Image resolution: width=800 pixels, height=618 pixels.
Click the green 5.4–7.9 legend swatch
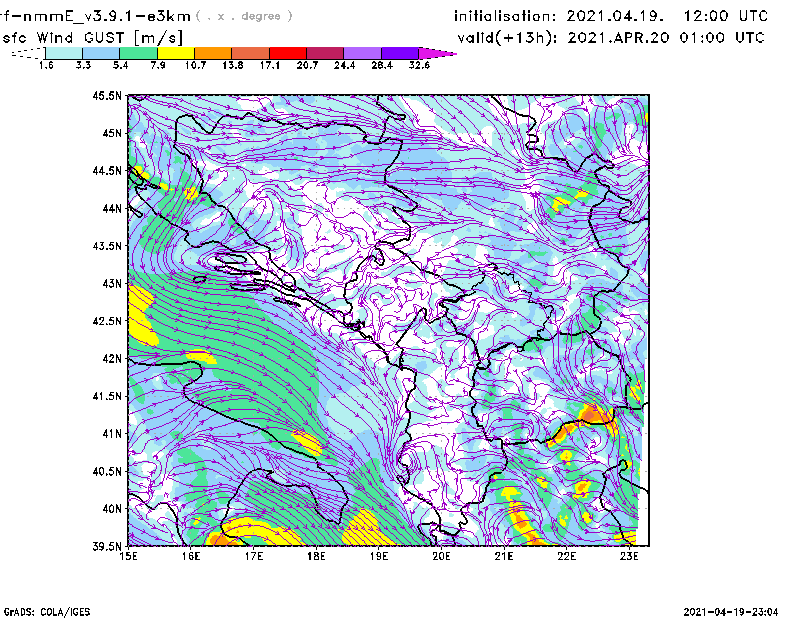[139, 53]
